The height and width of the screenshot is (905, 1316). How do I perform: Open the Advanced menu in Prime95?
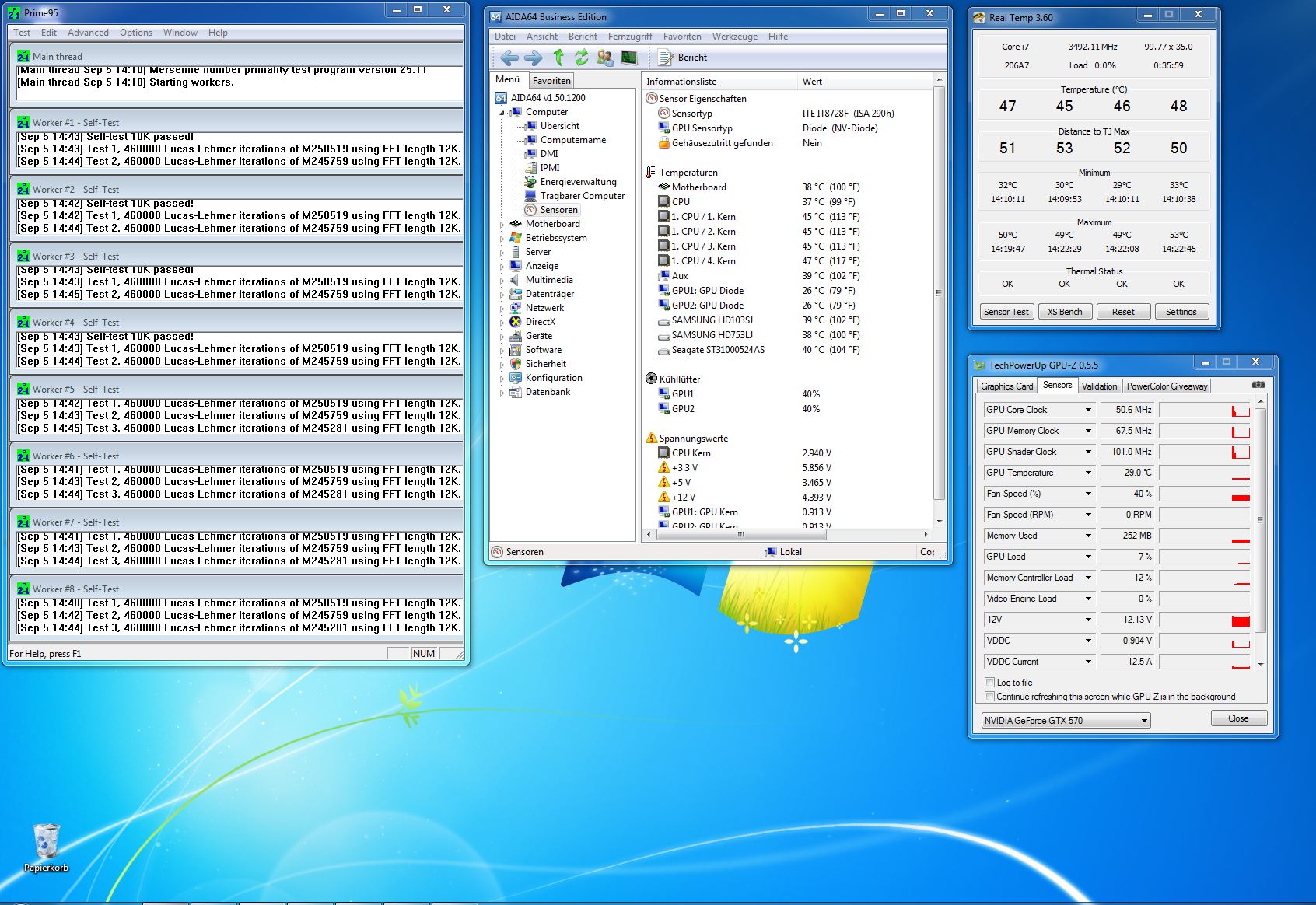click(88, 33)
